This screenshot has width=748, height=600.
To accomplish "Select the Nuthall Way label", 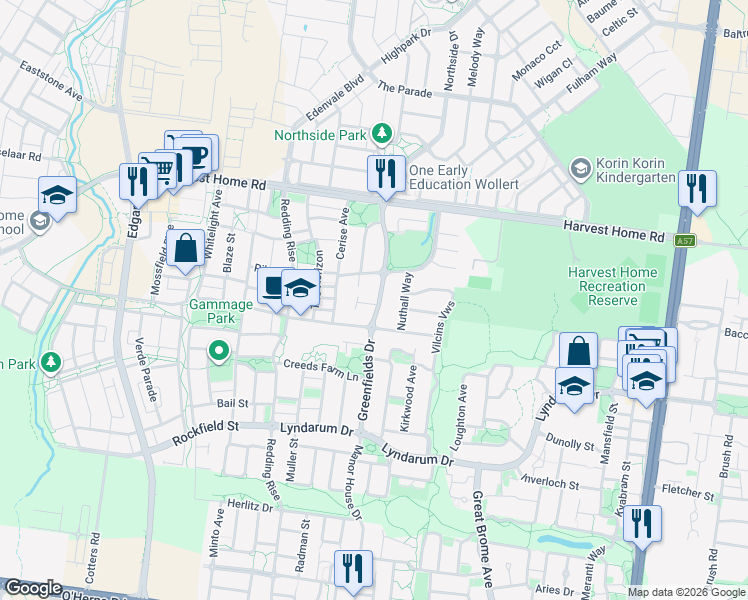I will click(405, 301).
